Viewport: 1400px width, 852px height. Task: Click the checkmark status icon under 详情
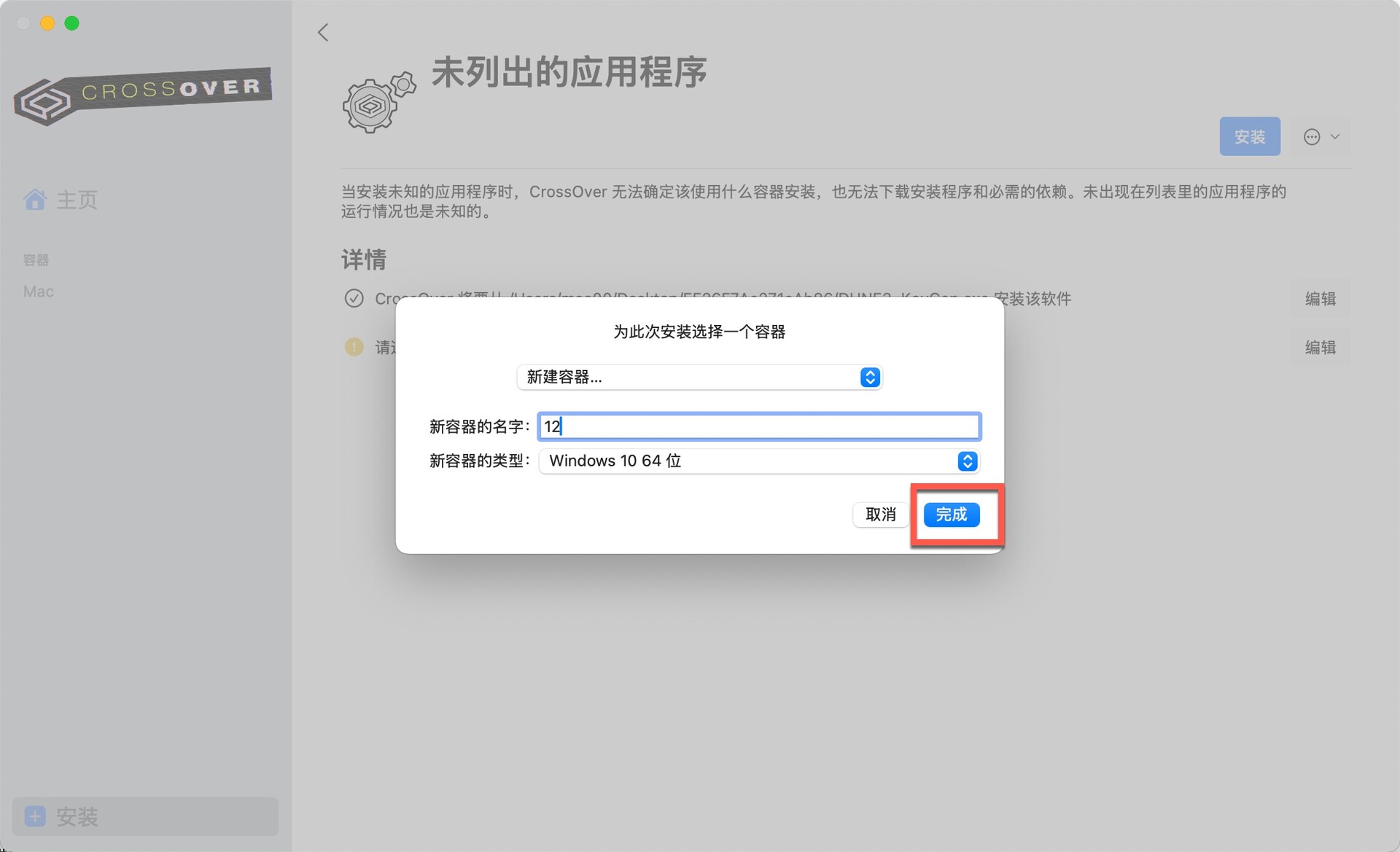(x=354, y=298)
